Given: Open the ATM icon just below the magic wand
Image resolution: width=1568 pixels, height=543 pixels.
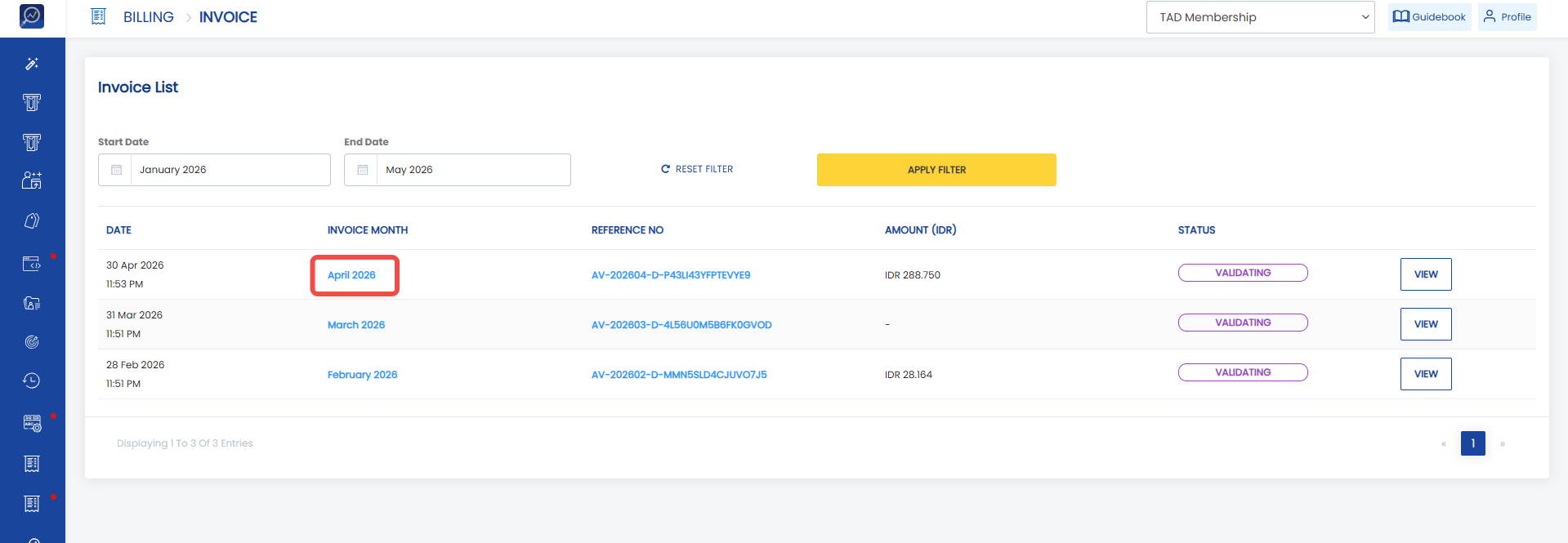Looking at the screenshot, I should [32, 103].
